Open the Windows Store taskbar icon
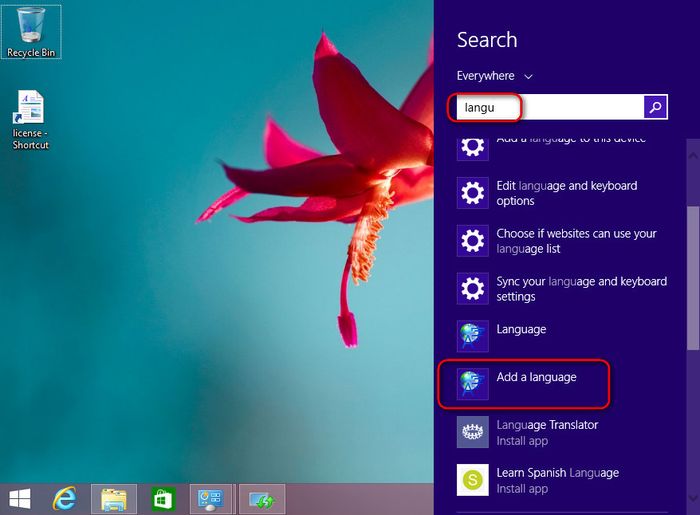The height and width of the screenshot is (515, 700). pos(161,498)
